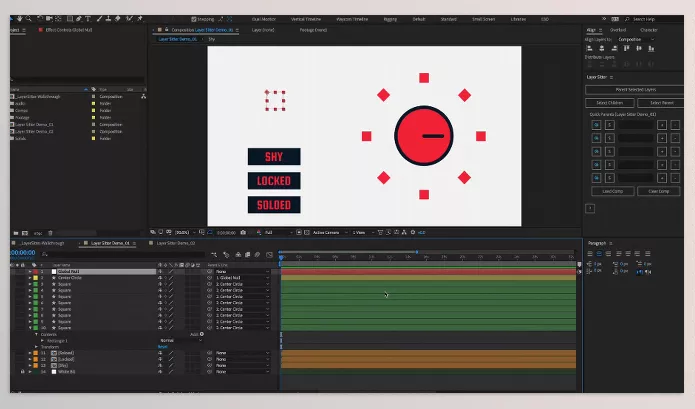Select the Hand tool in toolbar
The width and height of the screenshot is (695, 409).
tap(20, 19)
